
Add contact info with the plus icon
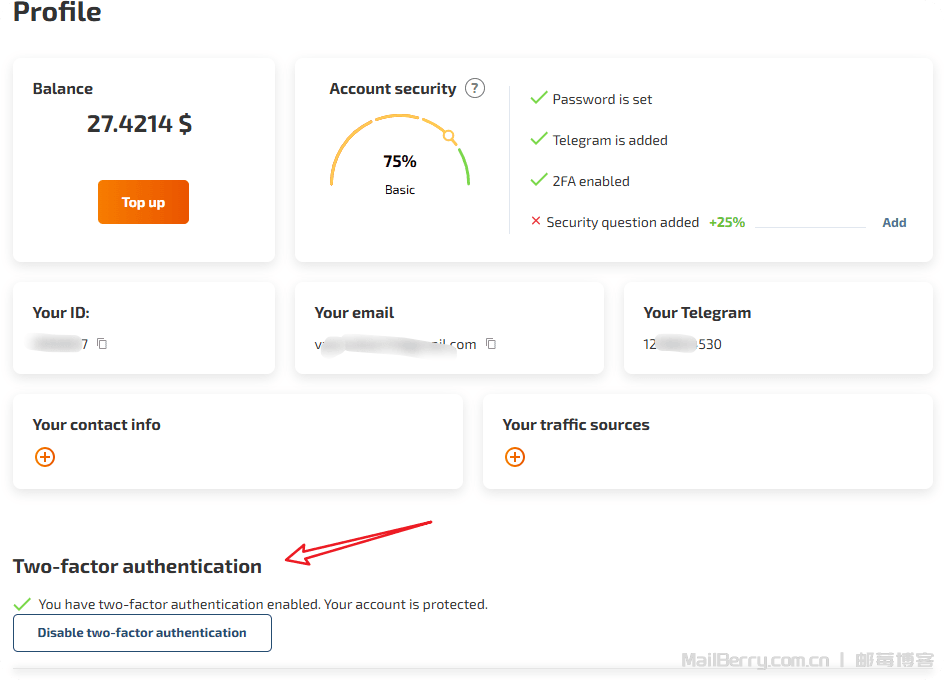tap(45, 457)
